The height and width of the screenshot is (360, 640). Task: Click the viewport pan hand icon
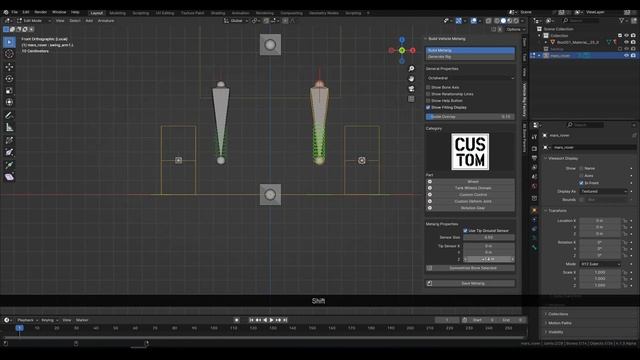tap(411, 79)
